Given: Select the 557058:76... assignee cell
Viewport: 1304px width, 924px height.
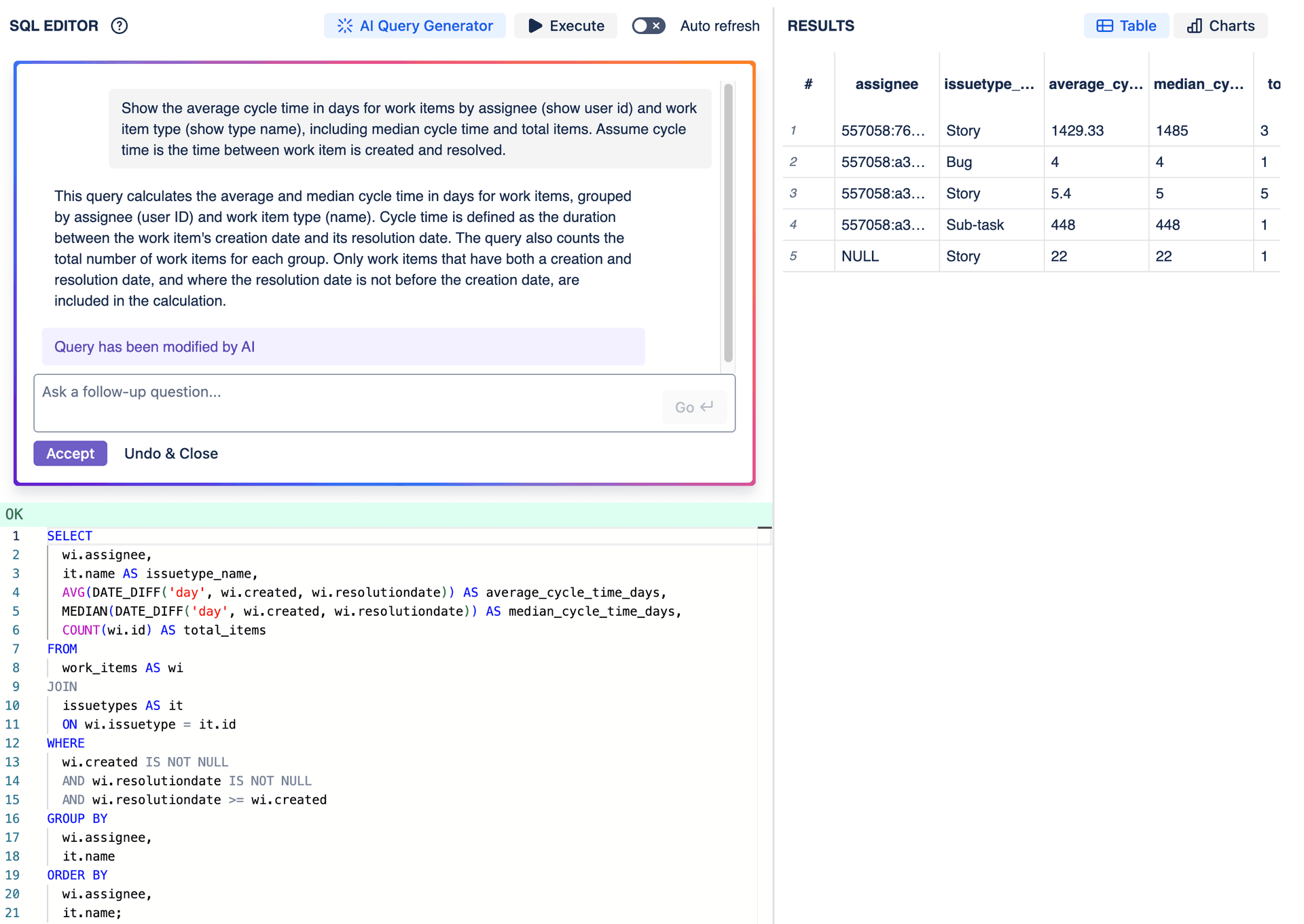Looking at the screenshot, I should (x=886, y=130).
